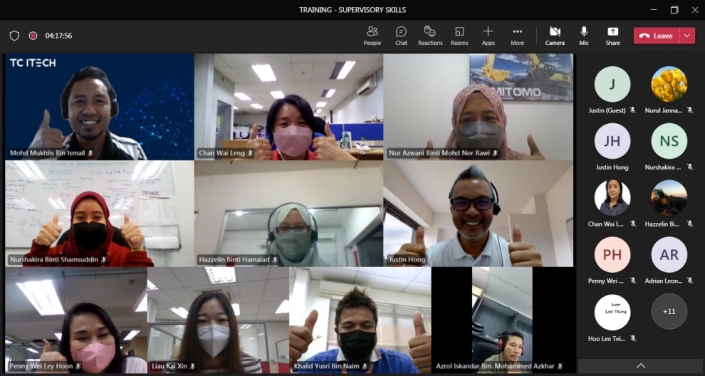
Task: Open breakout Rooms
Action: click(x=460, y=36)
